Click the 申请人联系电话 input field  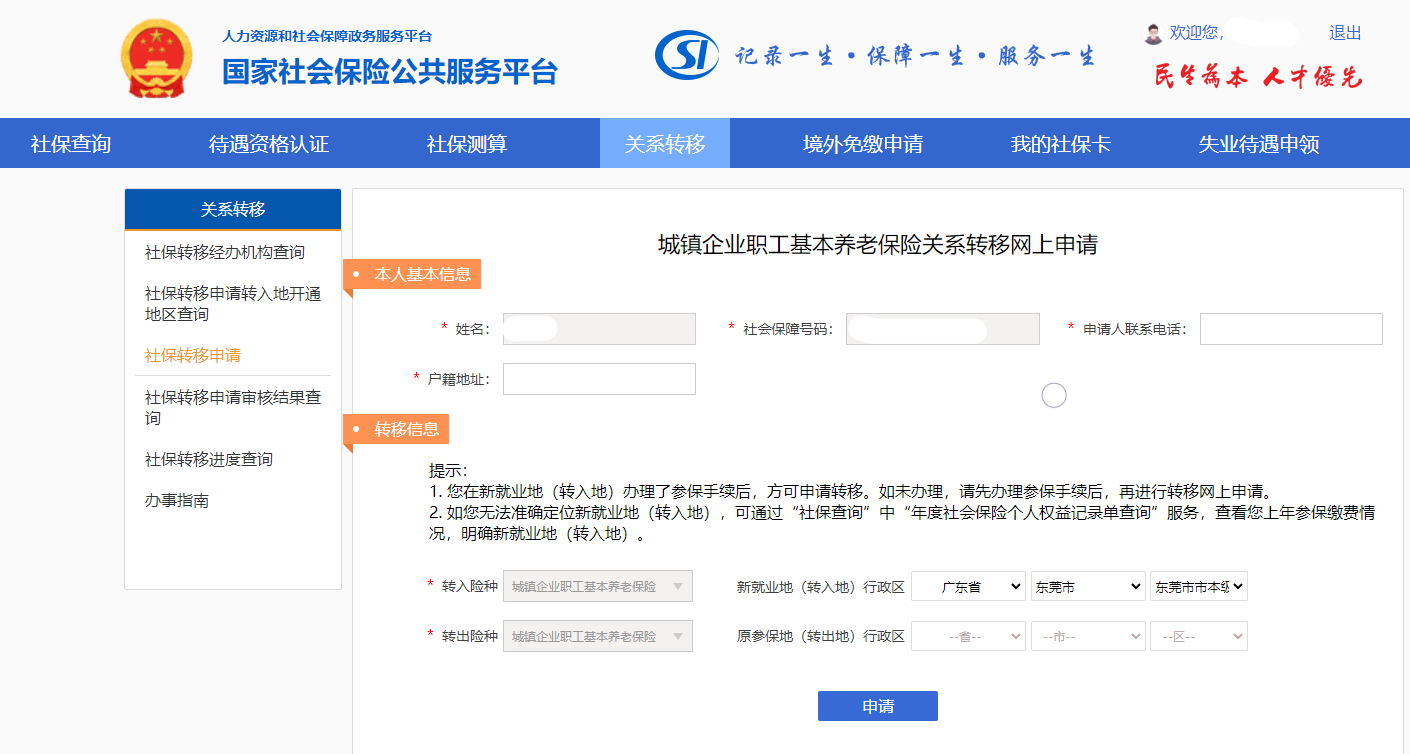[1291, 329]
